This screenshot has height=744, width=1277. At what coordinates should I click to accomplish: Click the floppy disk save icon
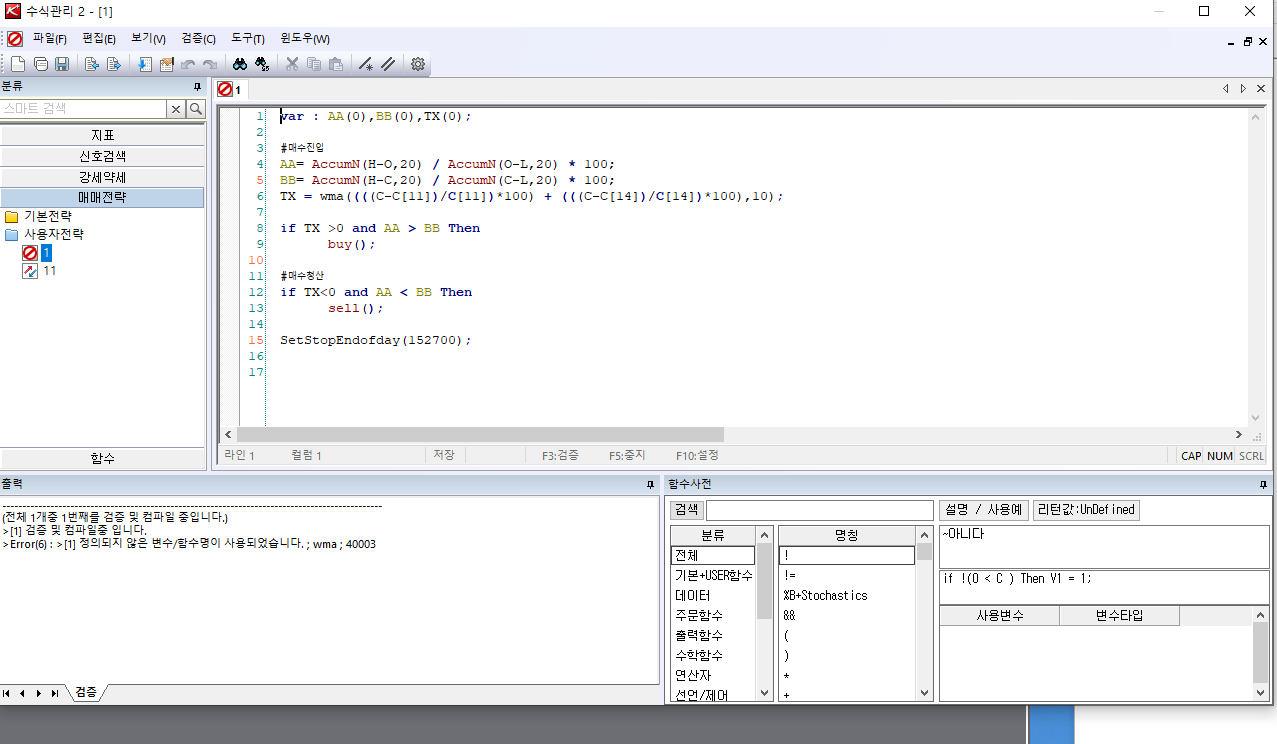[62, 64]
